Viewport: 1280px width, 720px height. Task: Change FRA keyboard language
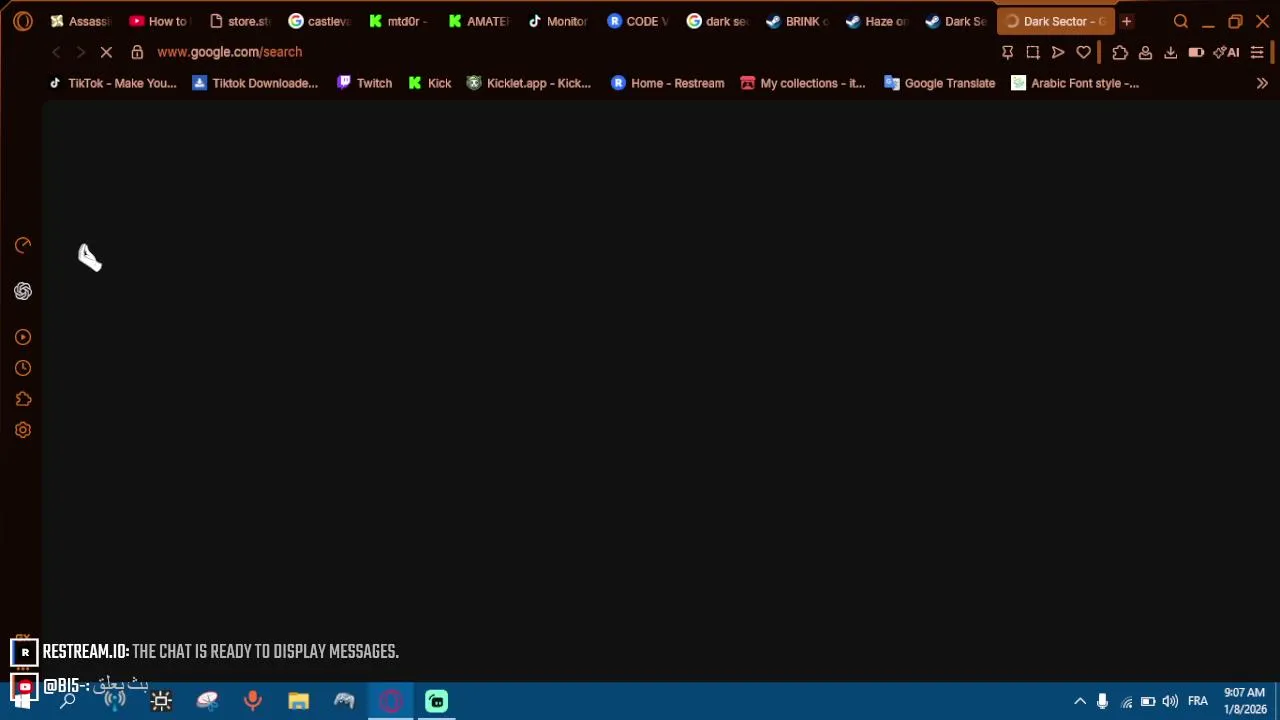coord(1198,701)
